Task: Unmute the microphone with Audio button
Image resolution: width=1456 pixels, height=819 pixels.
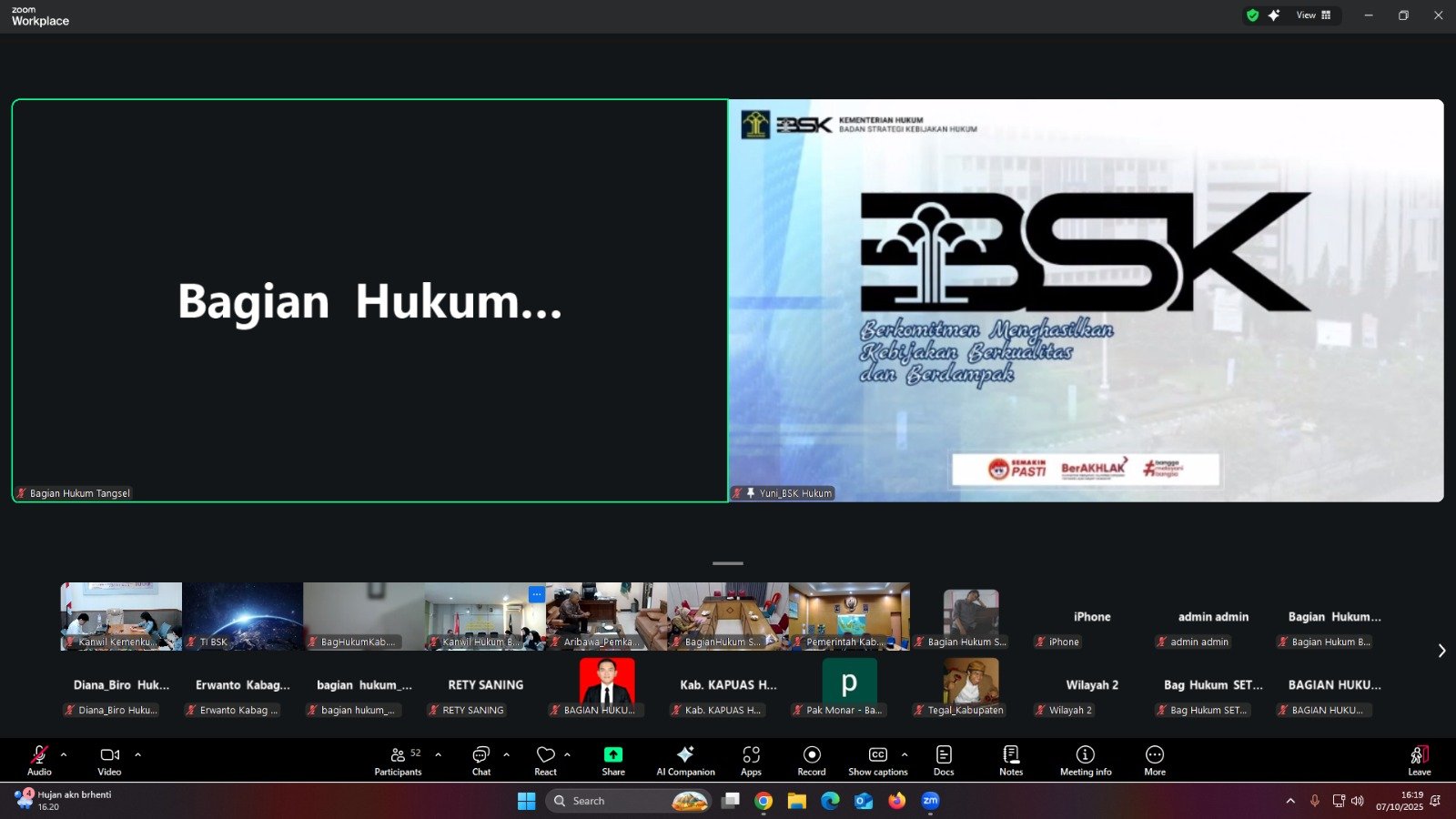Action: tap(39, 760)
